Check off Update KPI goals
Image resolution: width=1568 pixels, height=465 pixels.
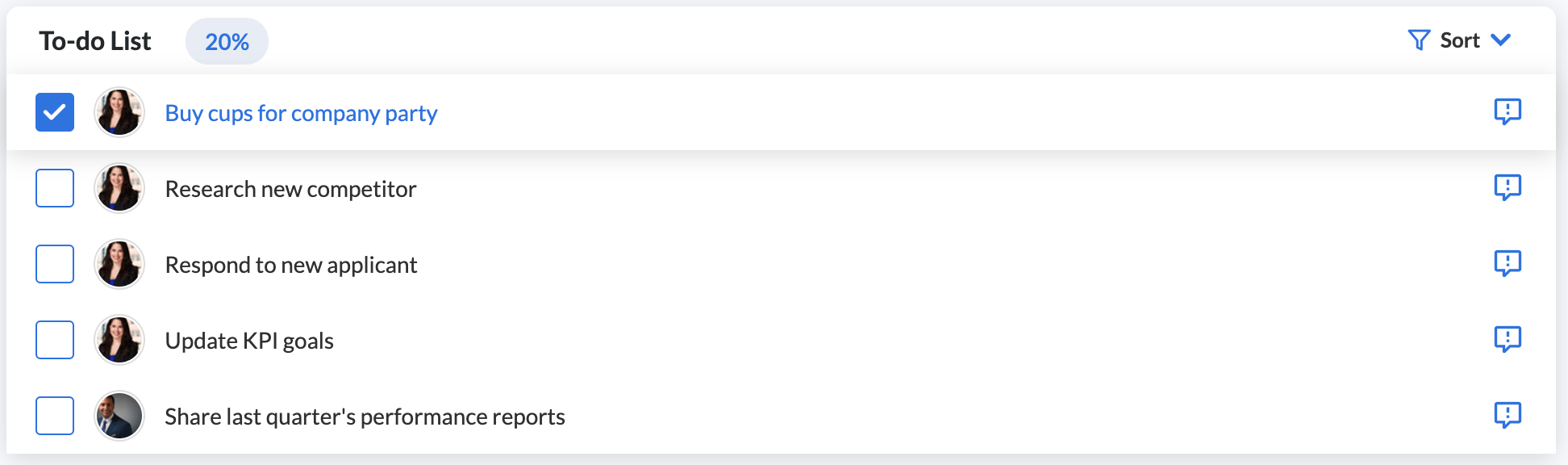point(54,339)
